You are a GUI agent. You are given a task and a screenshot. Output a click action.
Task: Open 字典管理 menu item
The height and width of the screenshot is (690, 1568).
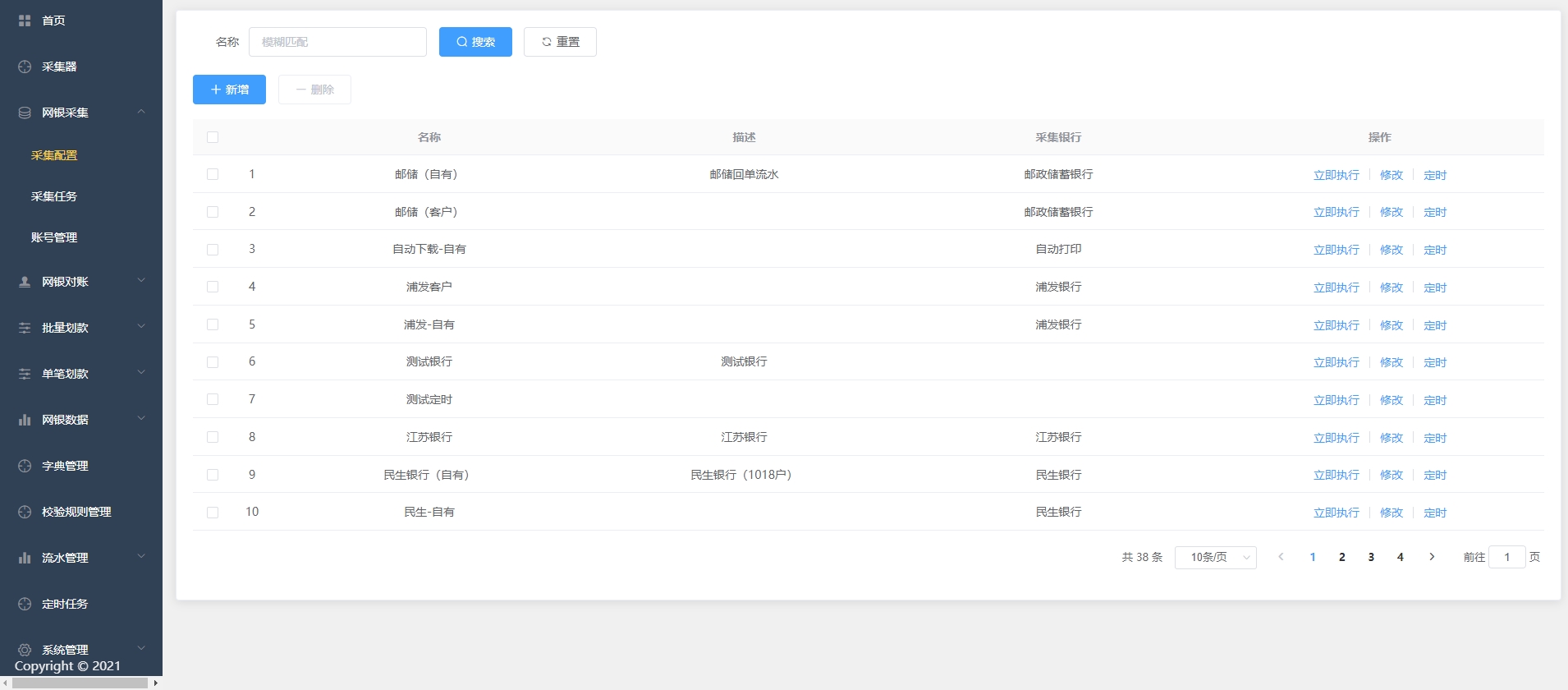pyautogui.click(x=65, y=466)
